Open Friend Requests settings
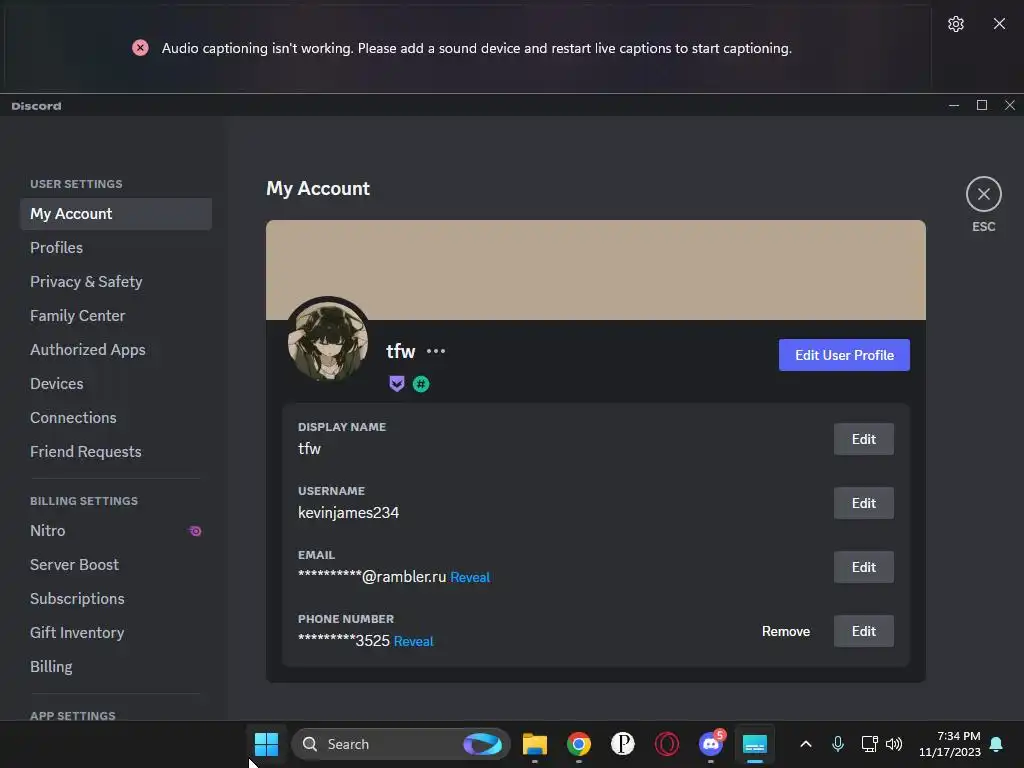Screen dimensions: 1024x768 point(116,452)
